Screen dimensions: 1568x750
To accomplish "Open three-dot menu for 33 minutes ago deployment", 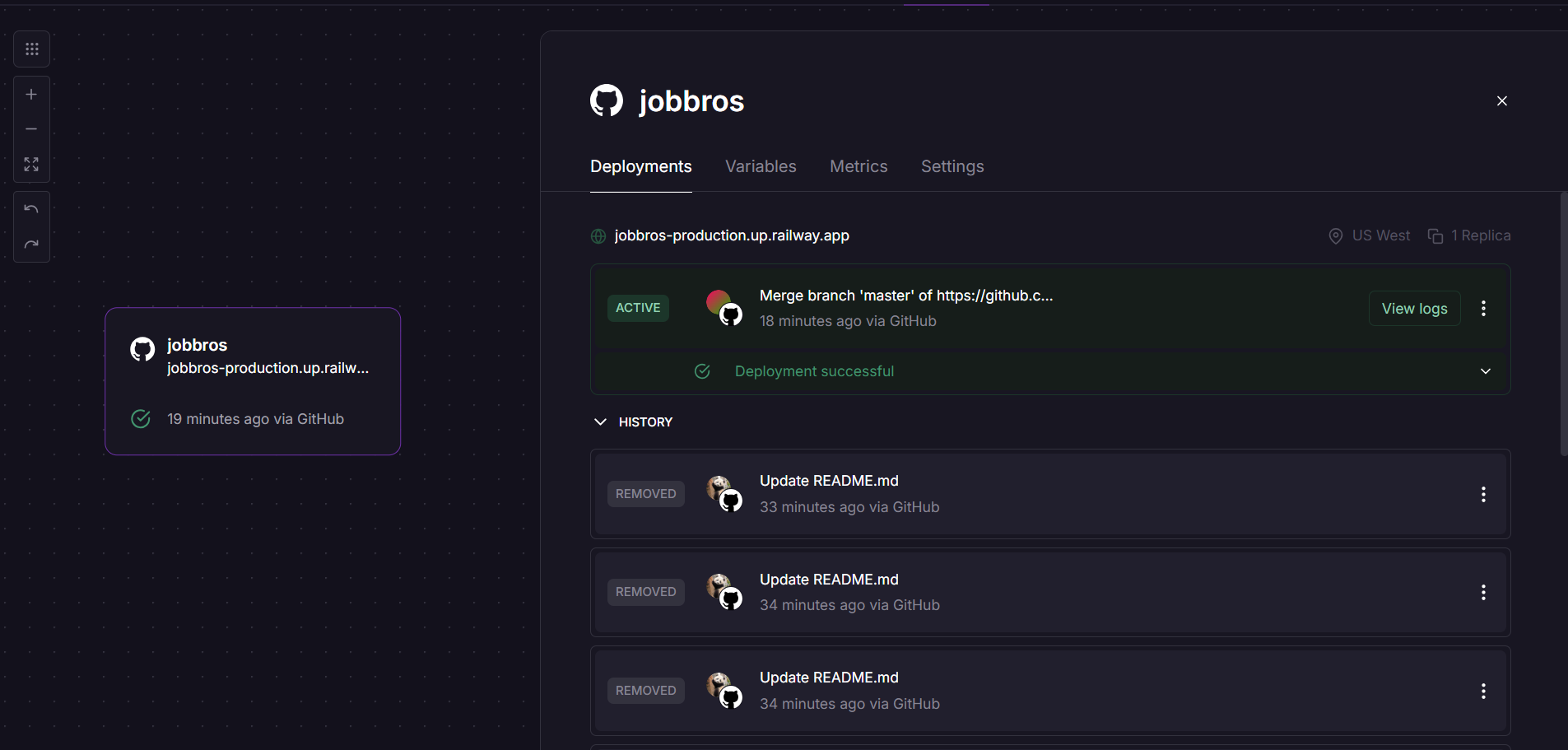I will coord(1483,495).
